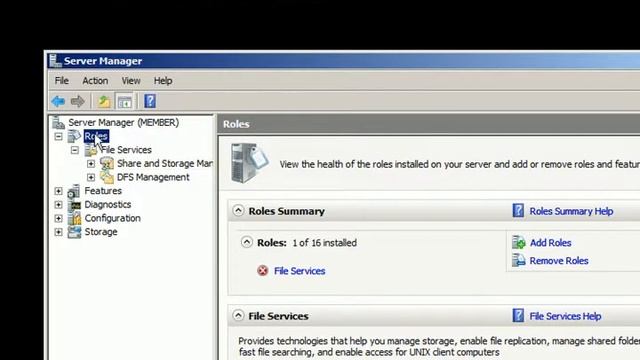Click the Remove Roles icon
Screen dimensions: 640x360
coord(518,260)
